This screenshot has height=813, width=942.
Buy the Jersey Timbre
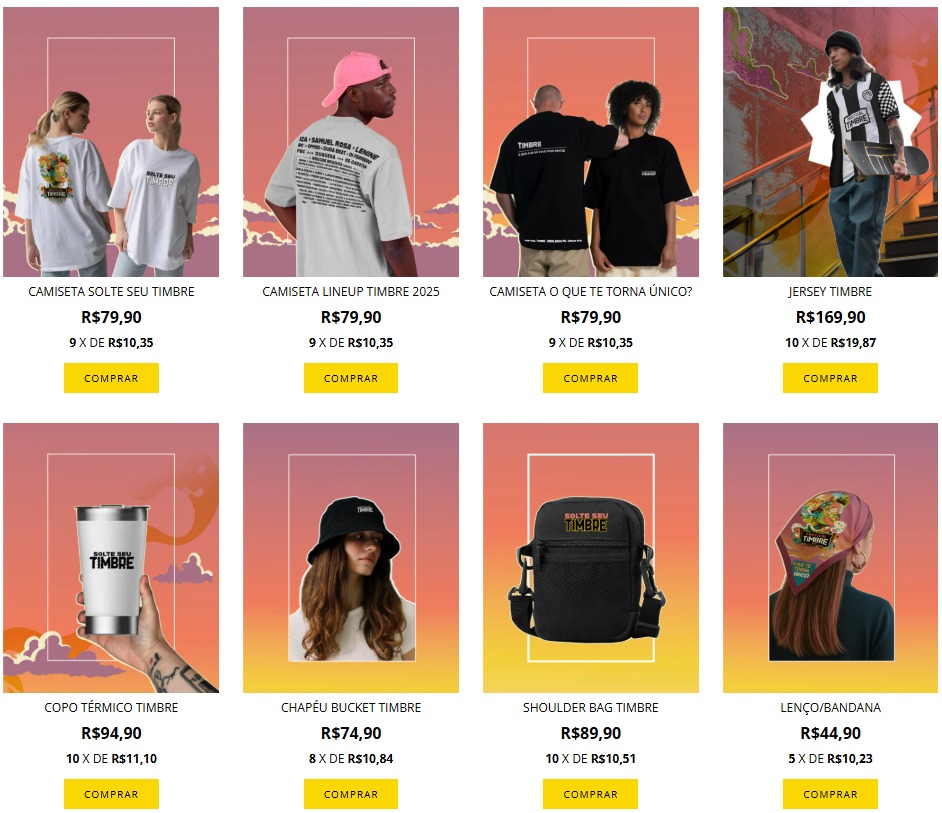click(830, 378)
